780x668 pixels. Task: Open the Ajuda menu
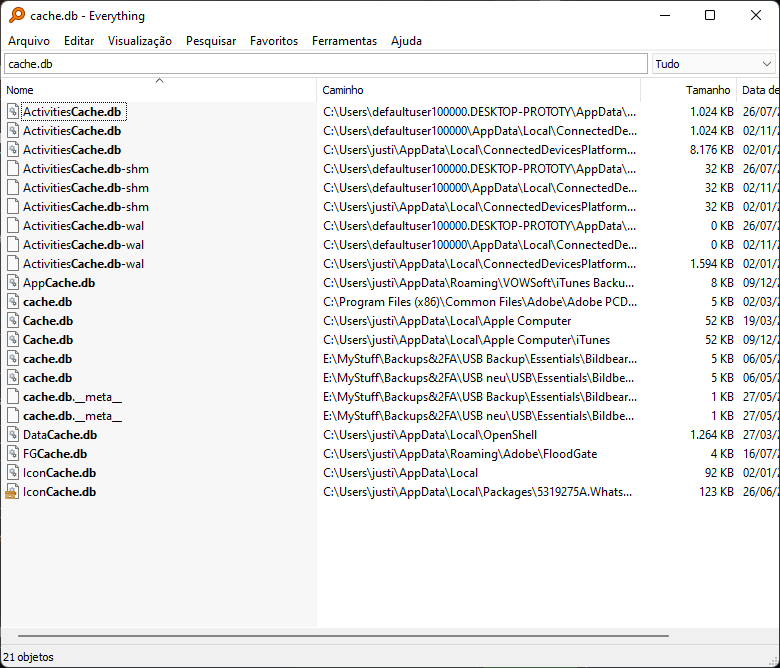click(x=406, y=41)
